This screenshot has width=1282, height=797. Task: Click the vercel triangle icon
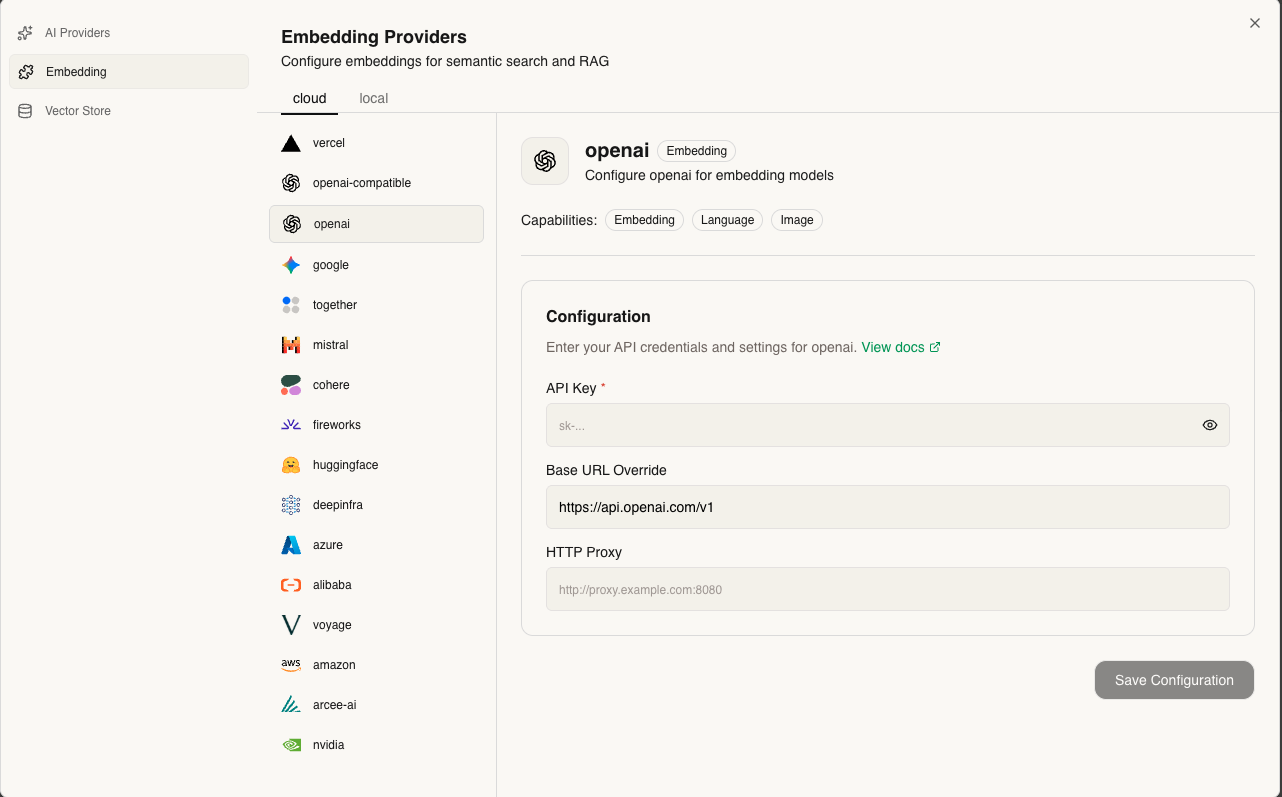[x=291, y=142]
